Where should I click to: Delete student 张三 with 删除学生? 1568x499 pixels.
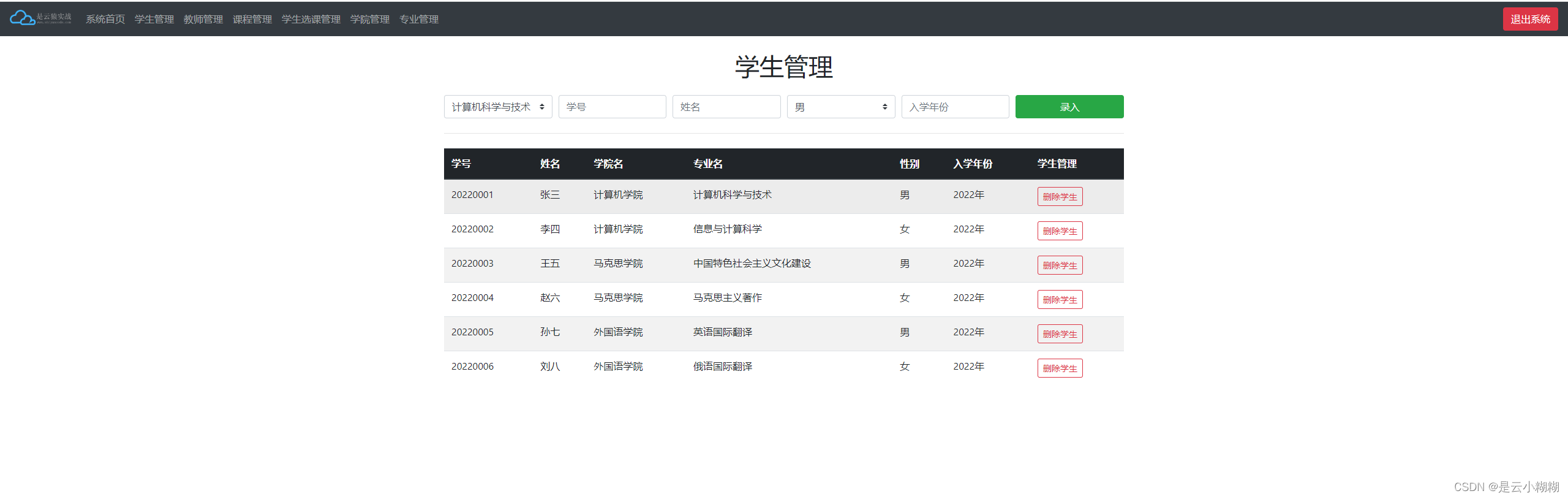(1060, 197)
